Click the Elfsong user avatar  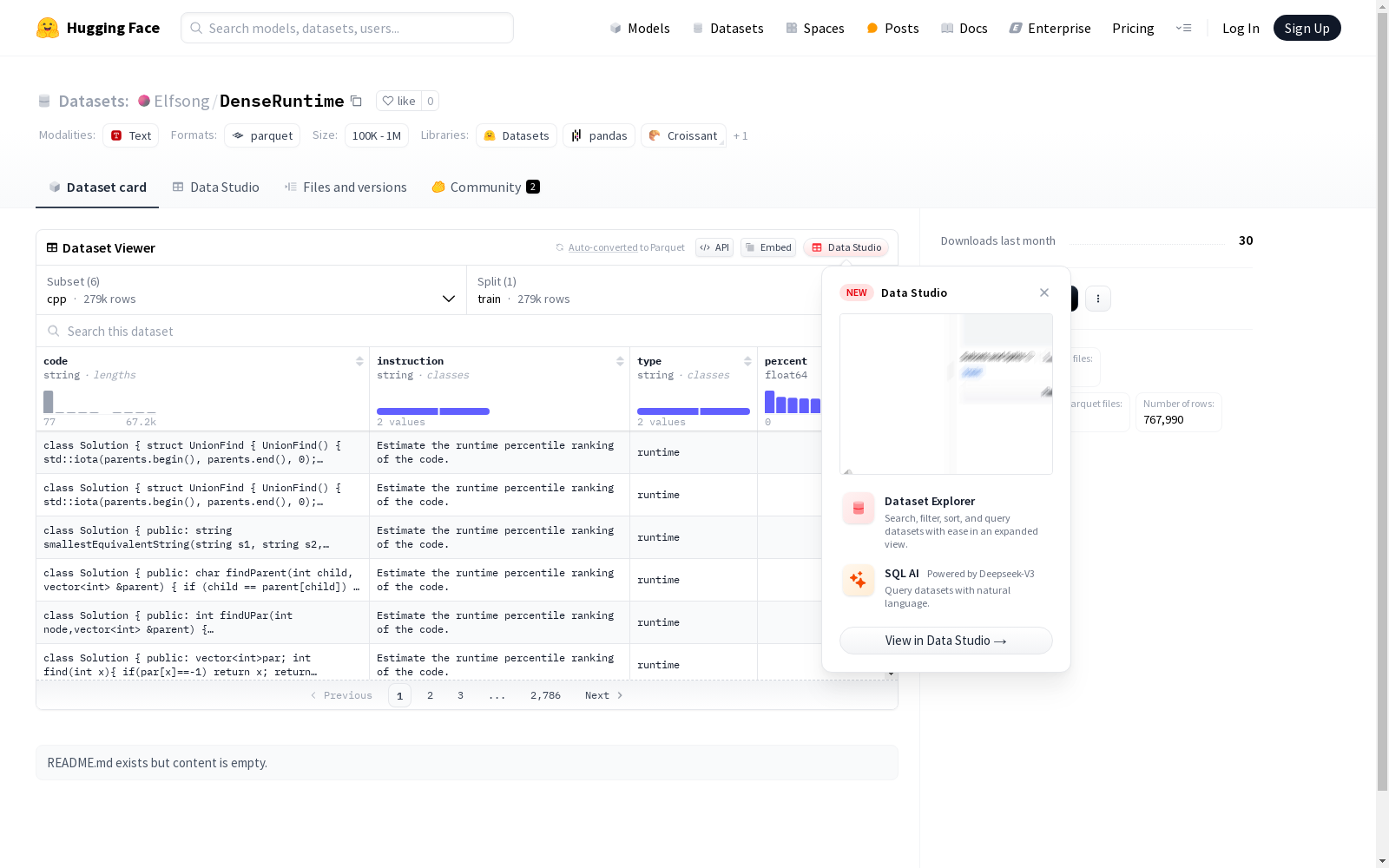coord(144,101)
